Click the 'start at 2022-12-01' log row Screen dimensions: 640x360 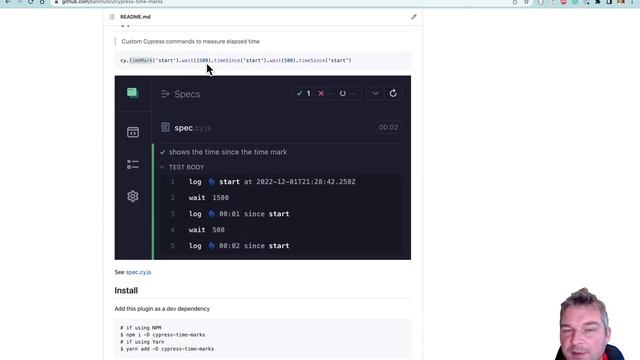[x=280, y=182]
